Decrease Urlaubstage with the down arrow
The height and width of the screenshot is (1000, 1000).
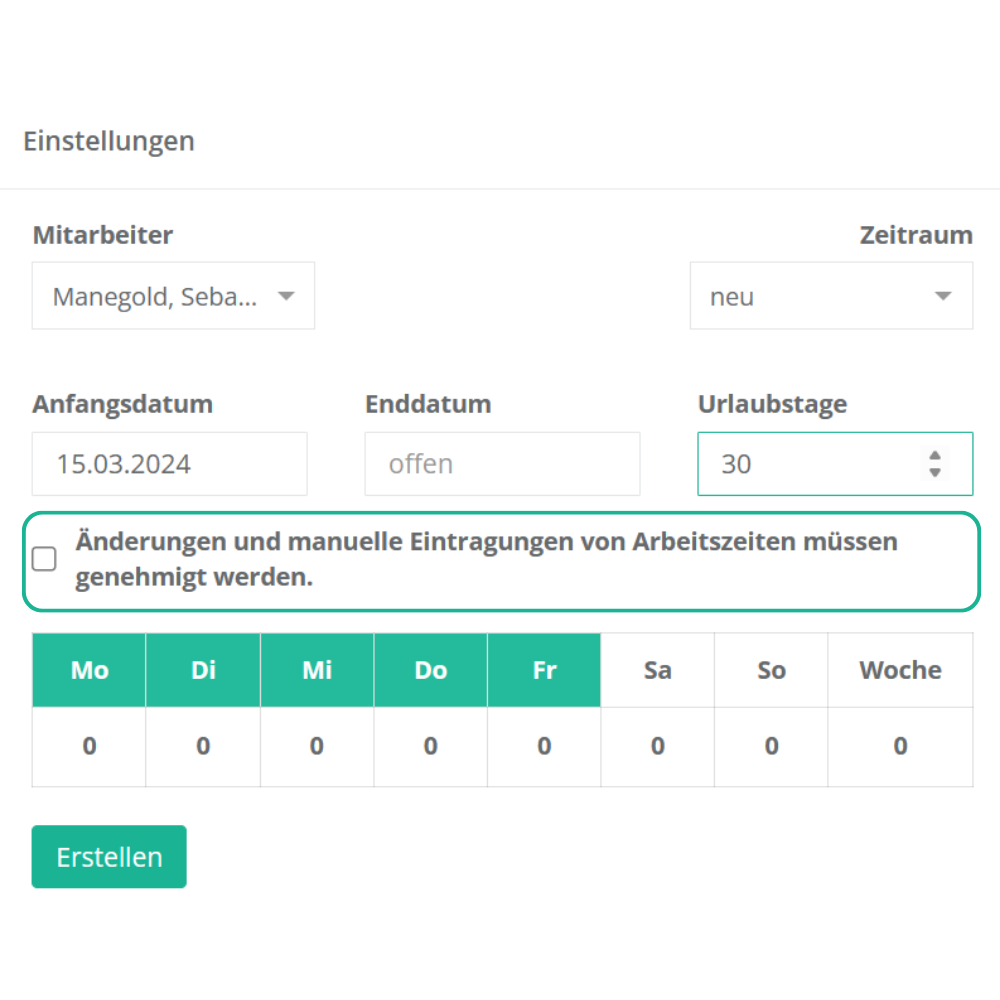tap(935, 472)
